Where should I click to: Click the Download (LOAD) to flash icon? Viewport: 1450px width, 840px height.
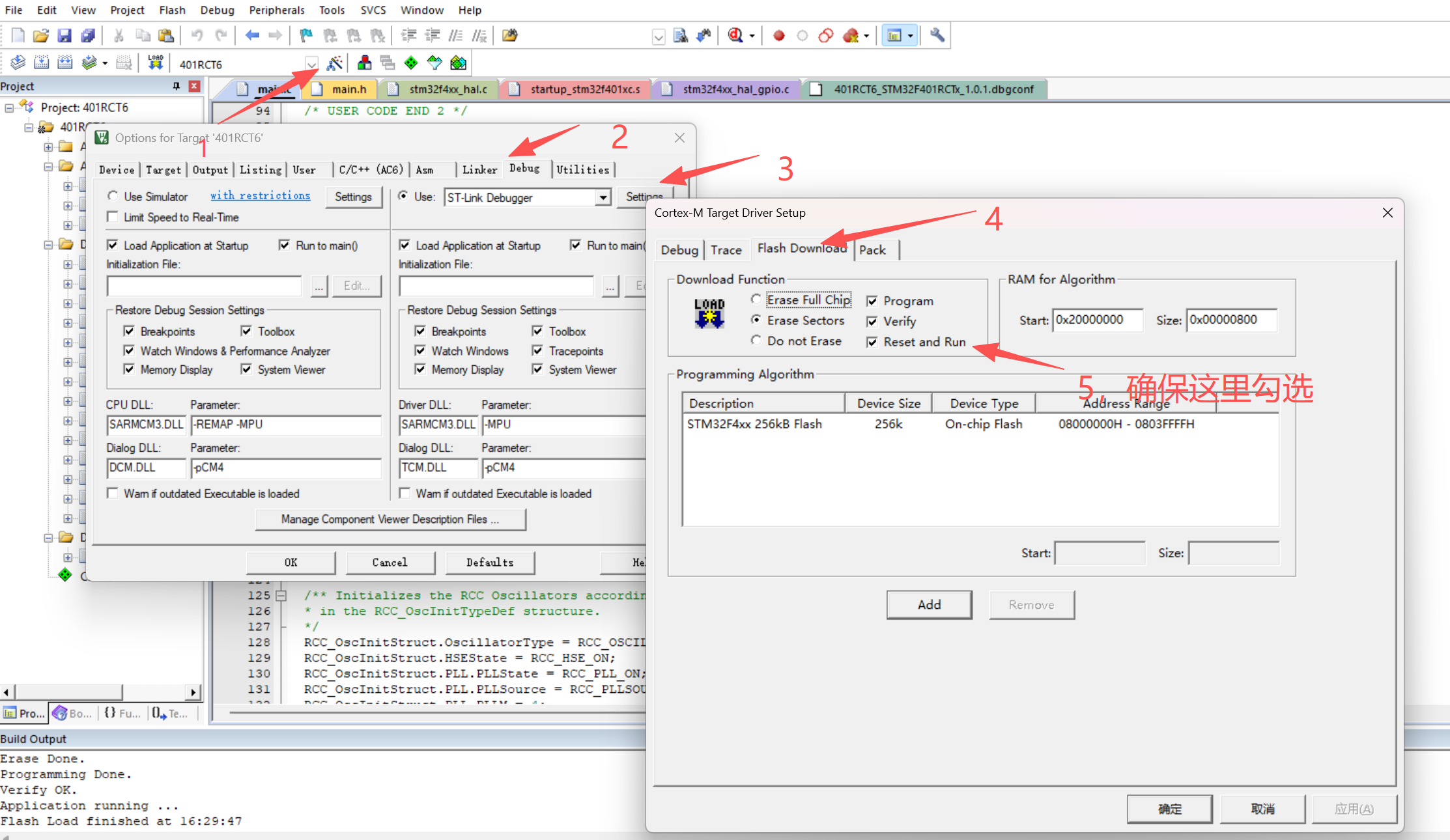coord(155,63)
